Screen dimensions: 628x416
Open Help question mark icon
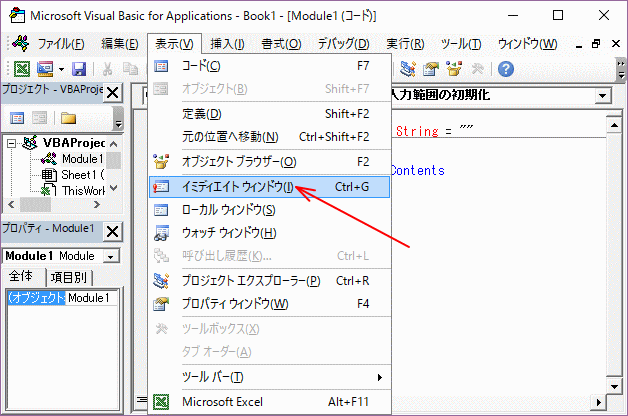coord(506,69)
